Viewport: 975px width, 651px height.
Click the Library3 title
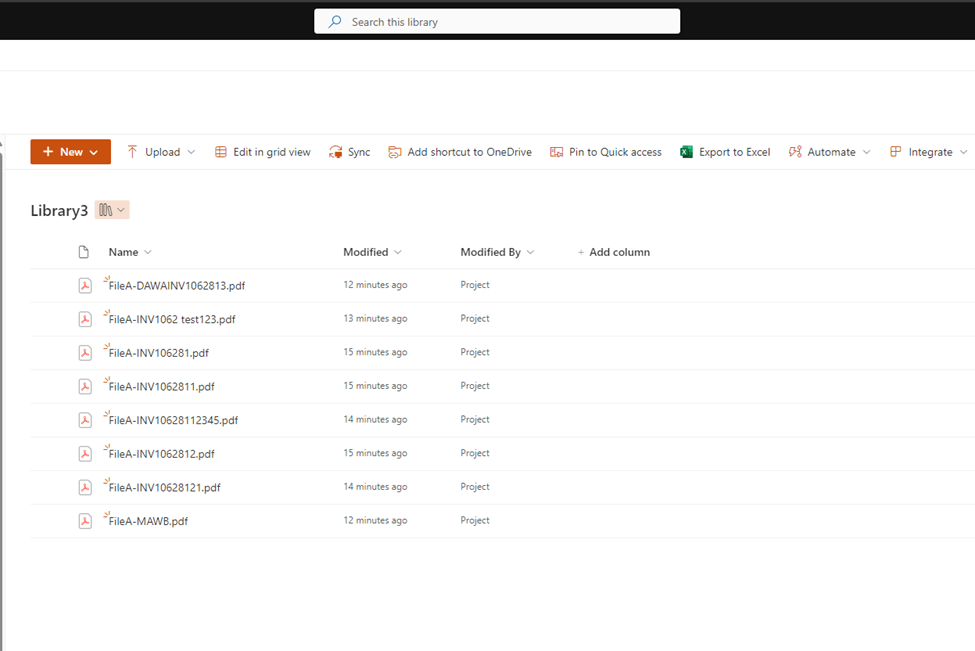pyautogui.click(x=59, y=211)
